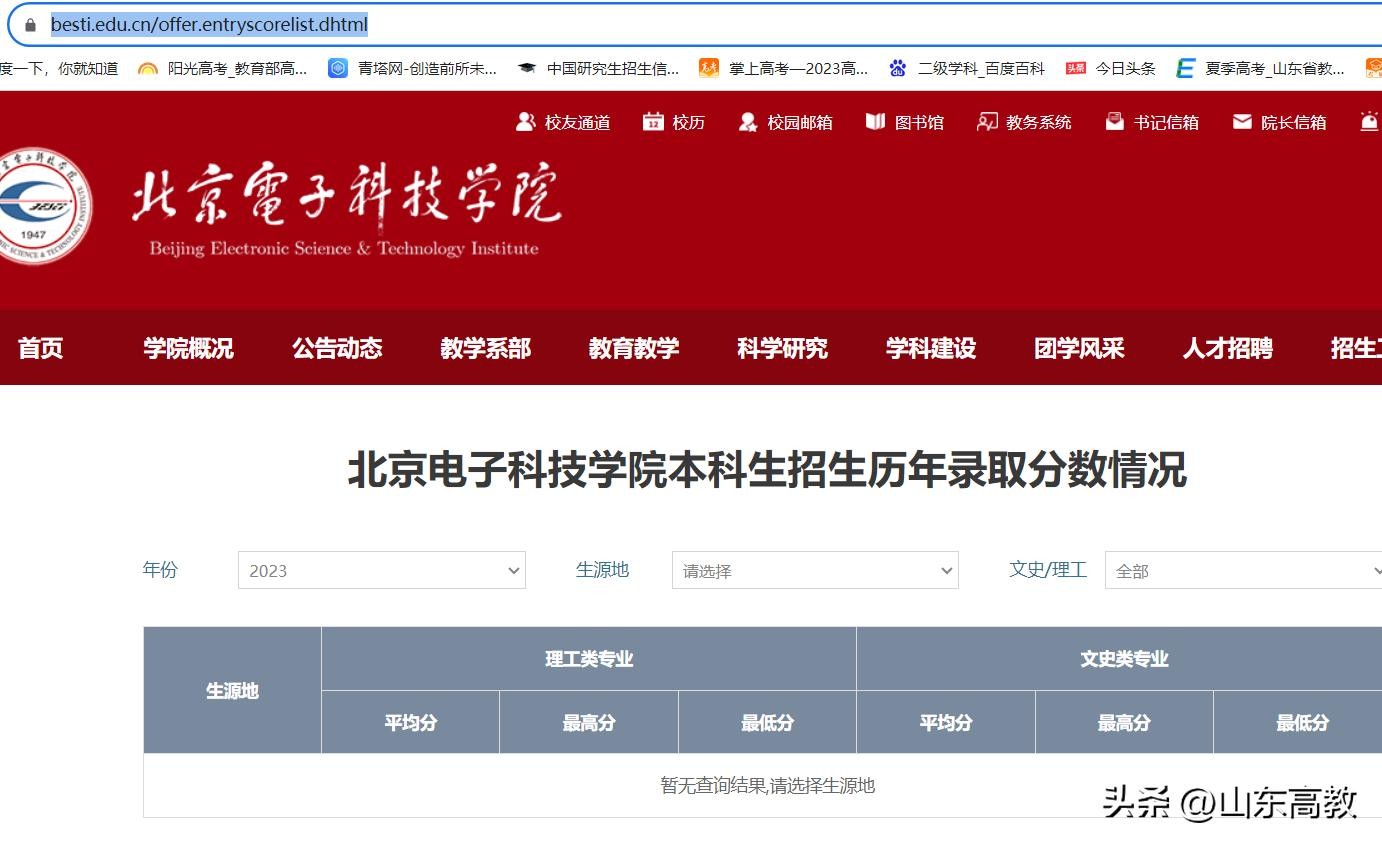This screenshot has width=1382, height=845.
Task: Click the campus email (校园邮箱) icon
Action: pyautogui.click(x=748, y=122)
